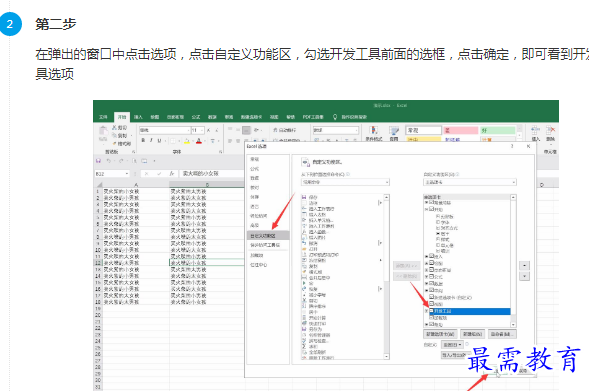Click the Cut scissors icon
The width and height of the screenshot is (589, 391).
tap(115, 128)
